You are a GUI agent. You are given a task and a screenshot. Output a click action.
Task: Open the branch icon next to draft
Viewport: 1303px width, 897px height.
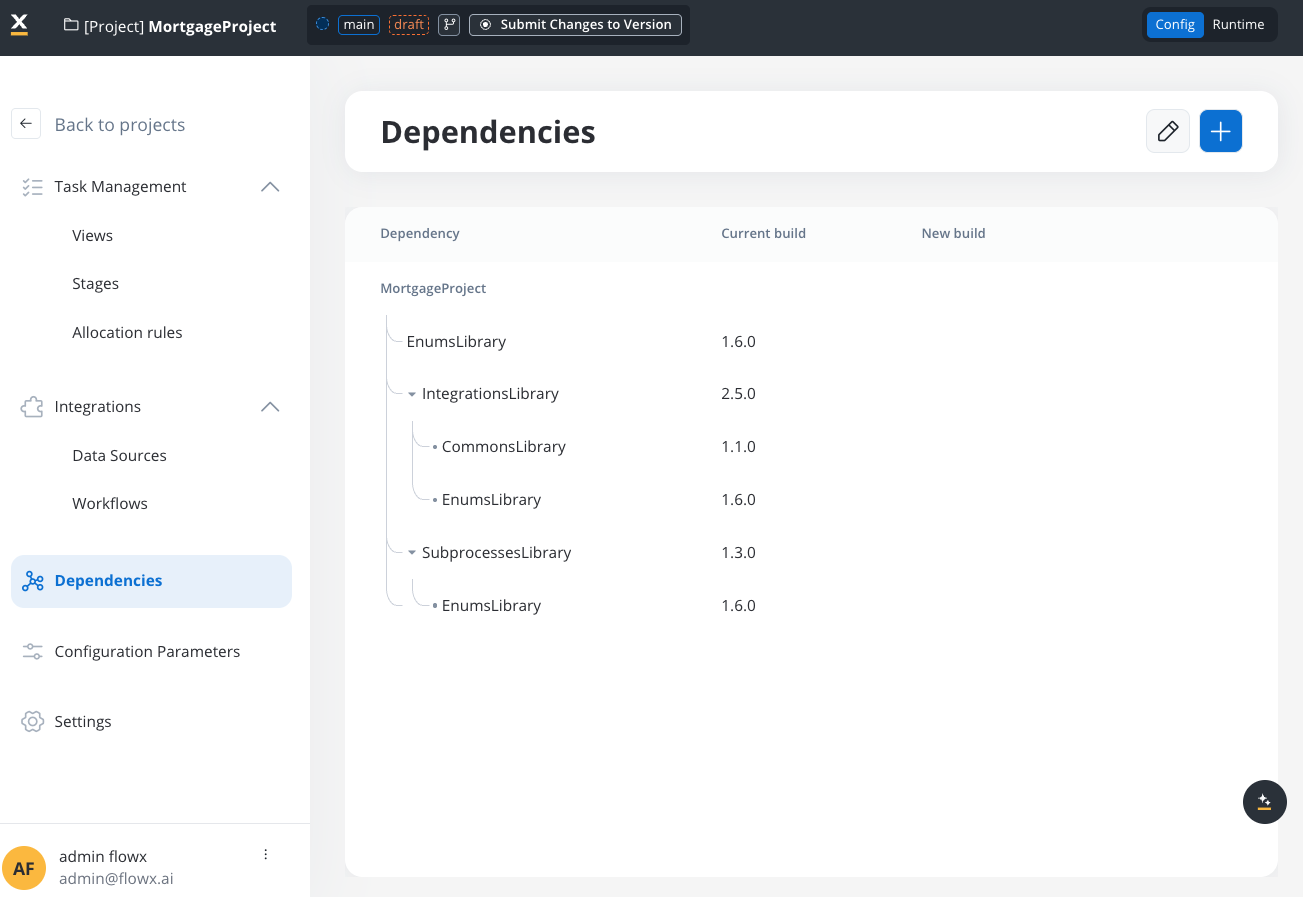click(449, 25)
